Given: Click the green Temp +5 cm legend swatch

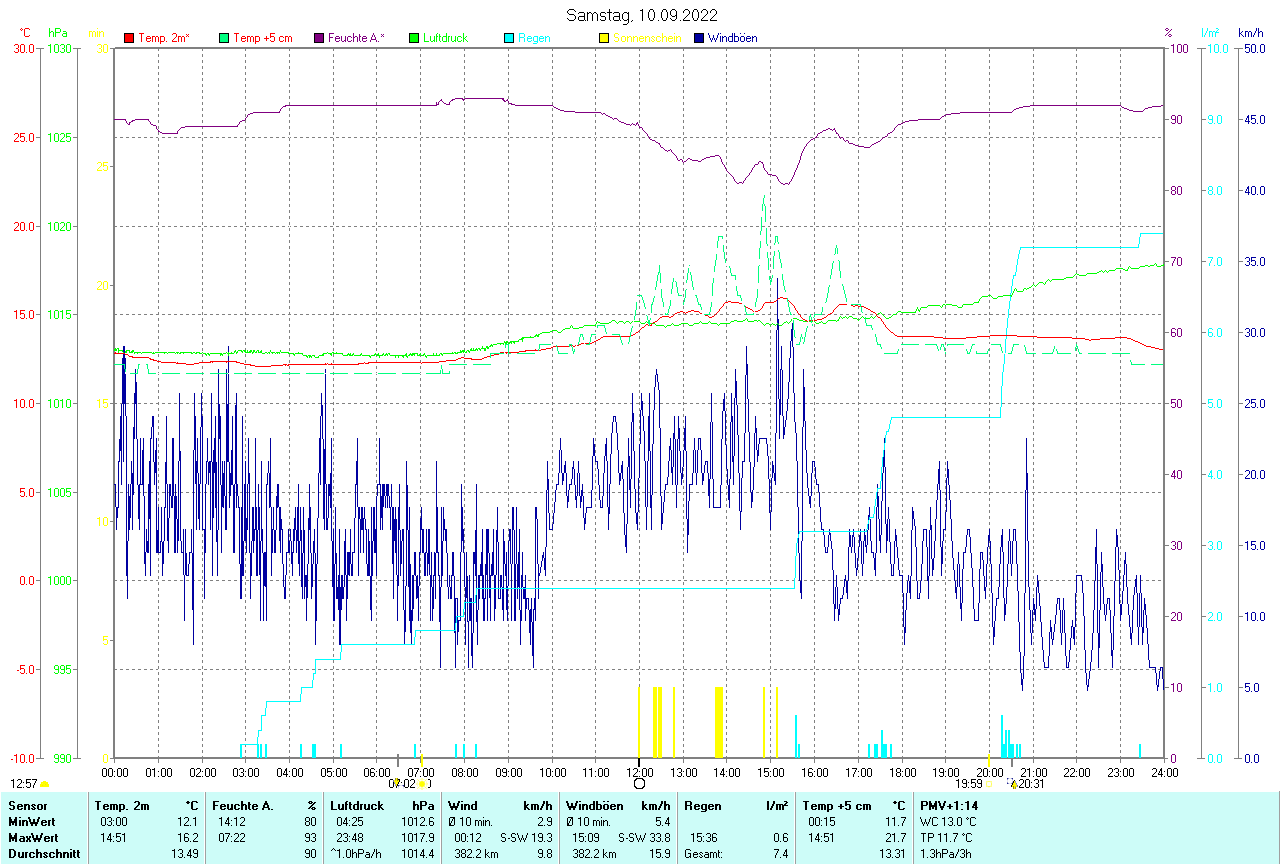Looking at the screenshot, I should [225, 38].
